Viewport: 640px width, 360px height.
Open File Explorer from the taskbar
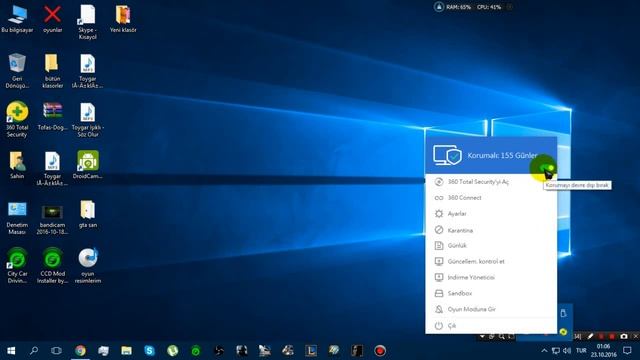tap(127, 351)
